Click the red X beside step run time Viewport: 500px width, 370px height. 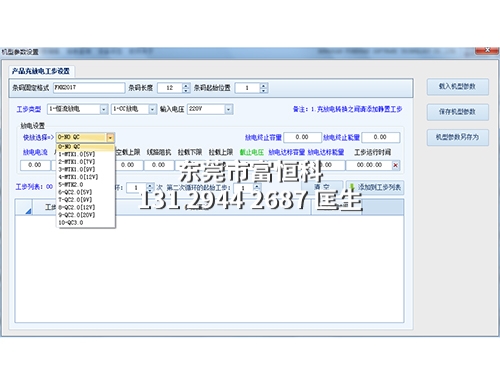click(x=396, y=165)
